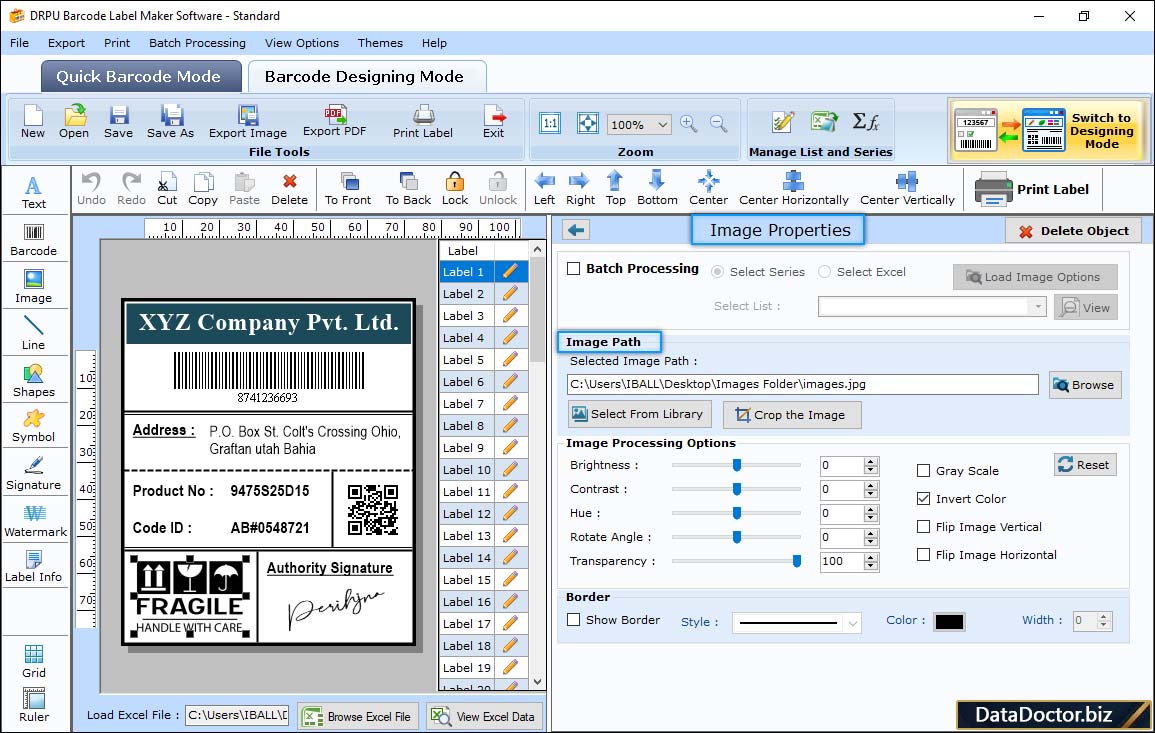Viewport: 1155px width, 733px height.
Task: Select the Barcode tool in sidebar
Action: tap(34, 240)
